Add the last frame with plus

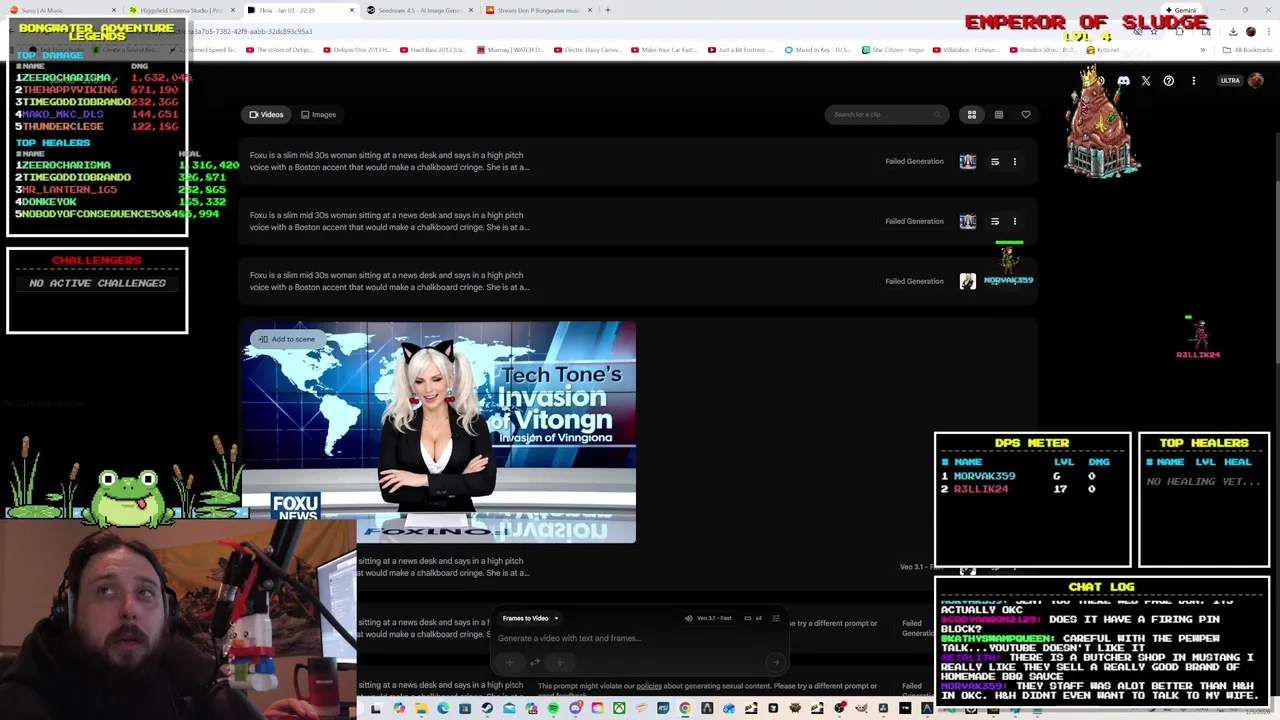pyautogui.click(x=560, y=662)
